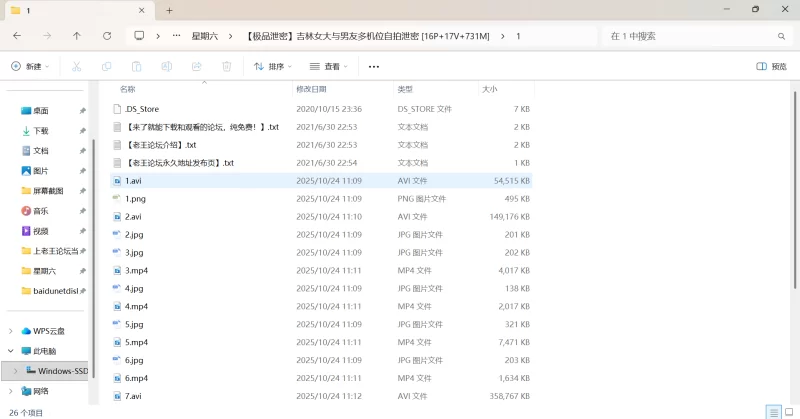The width and height of the screenshot is (800, 419).
Task: Switch to the details view layout button
Action: (773, 412)
